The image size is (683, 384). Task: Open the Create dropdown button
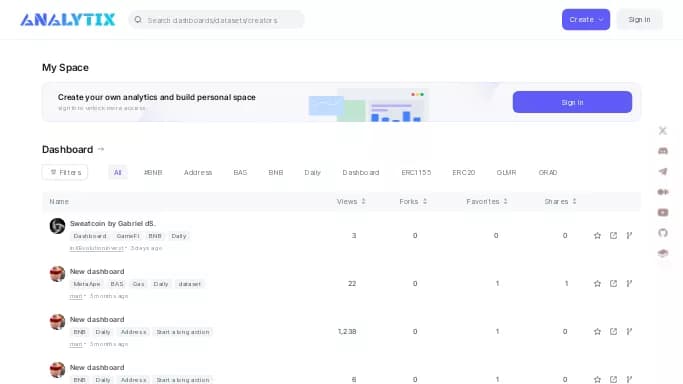(x=586, y=20)
